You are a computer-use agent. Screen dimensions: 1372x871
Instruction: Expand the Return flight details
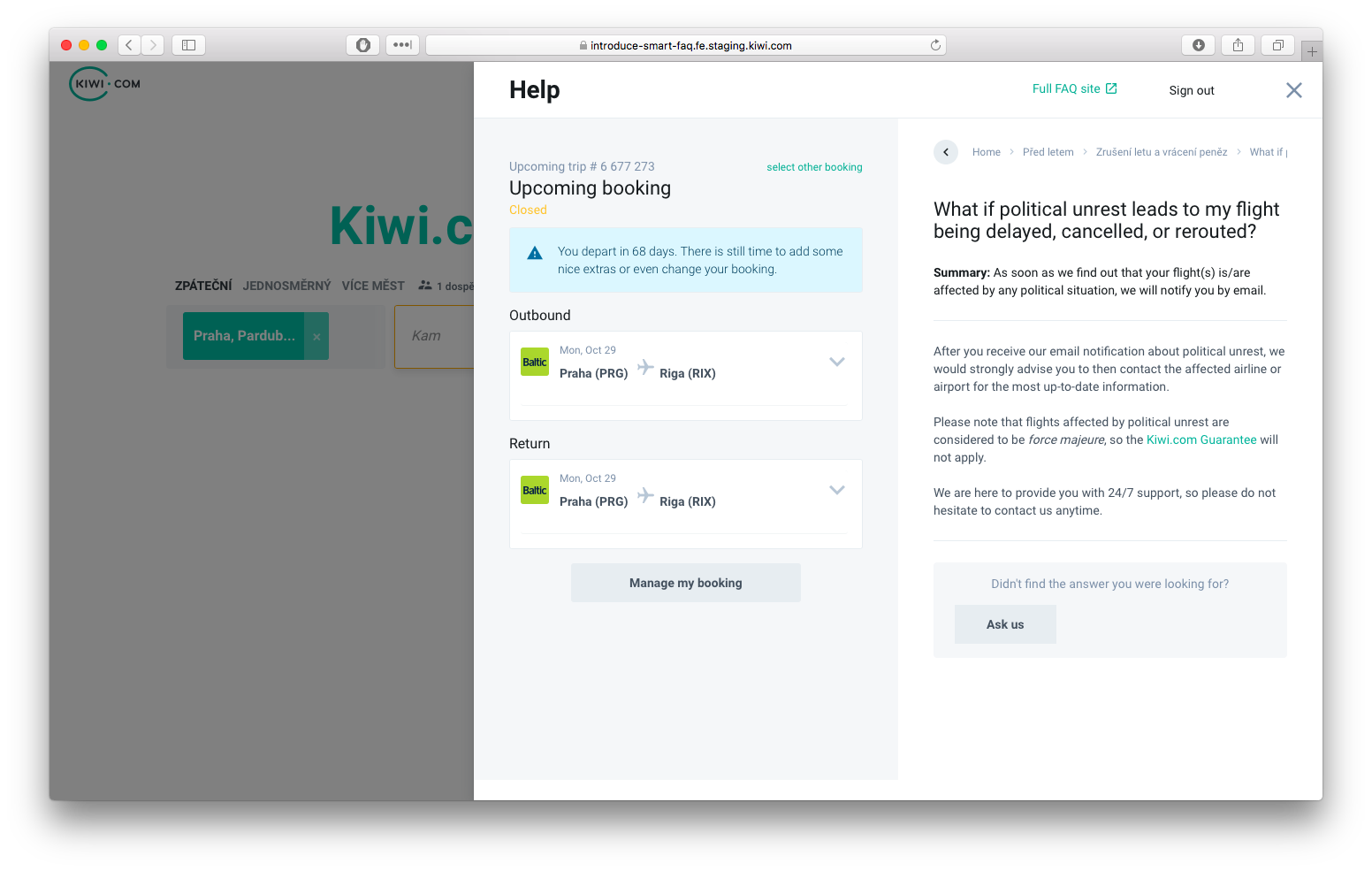tap(836, 490)
